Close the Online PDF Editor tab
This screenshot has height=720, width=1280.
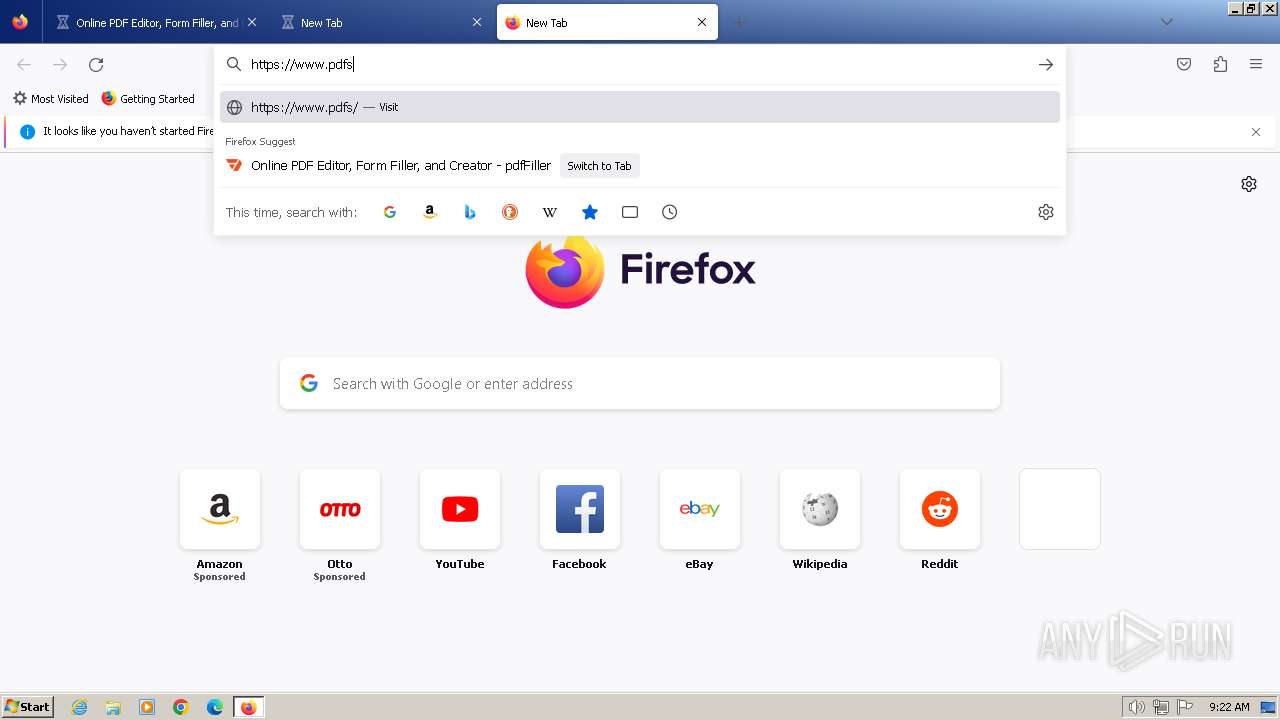click(251, 22)
